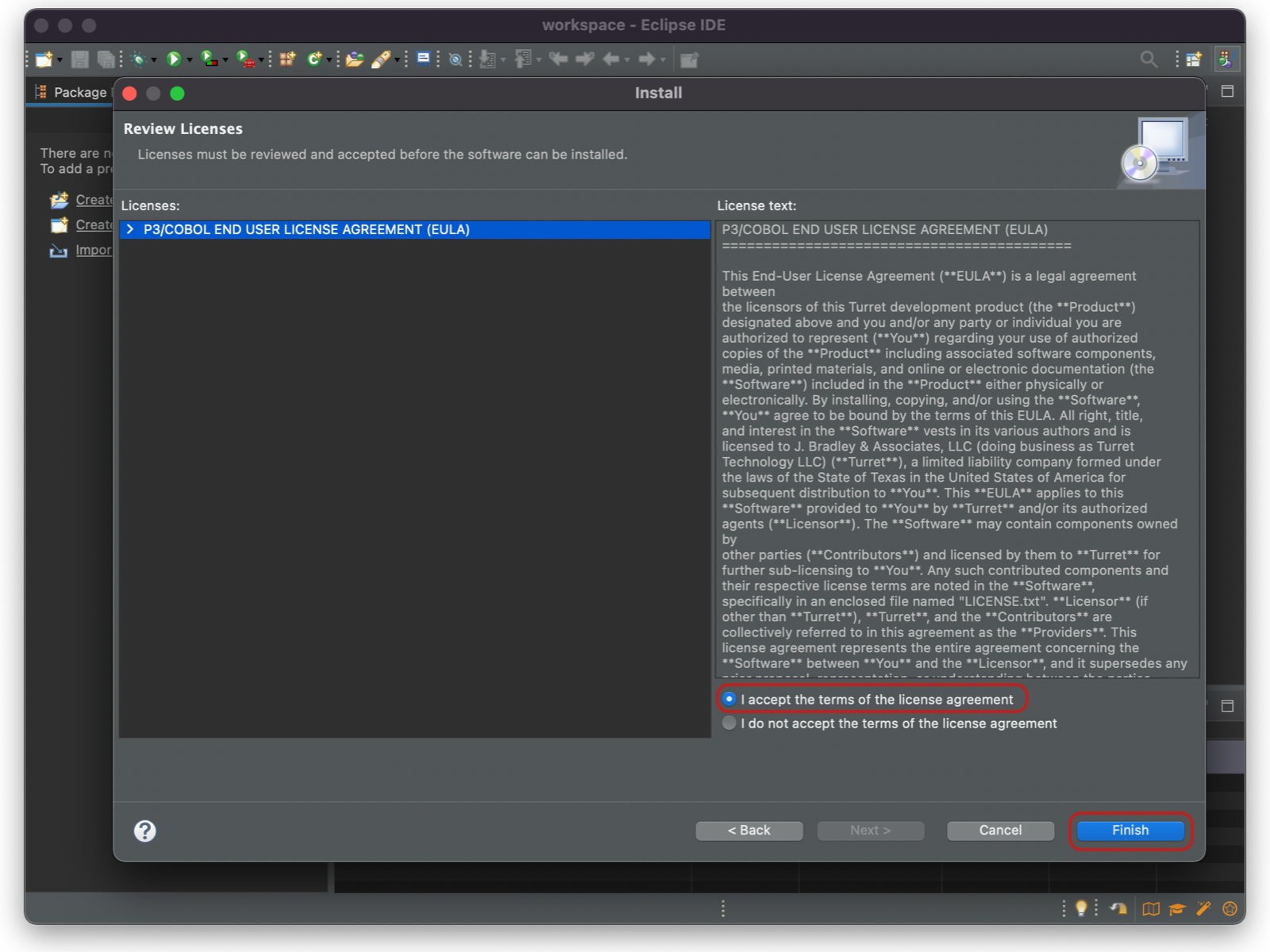
Task: Click the maximize icon of the lower right view
Action: point(1227,706)
